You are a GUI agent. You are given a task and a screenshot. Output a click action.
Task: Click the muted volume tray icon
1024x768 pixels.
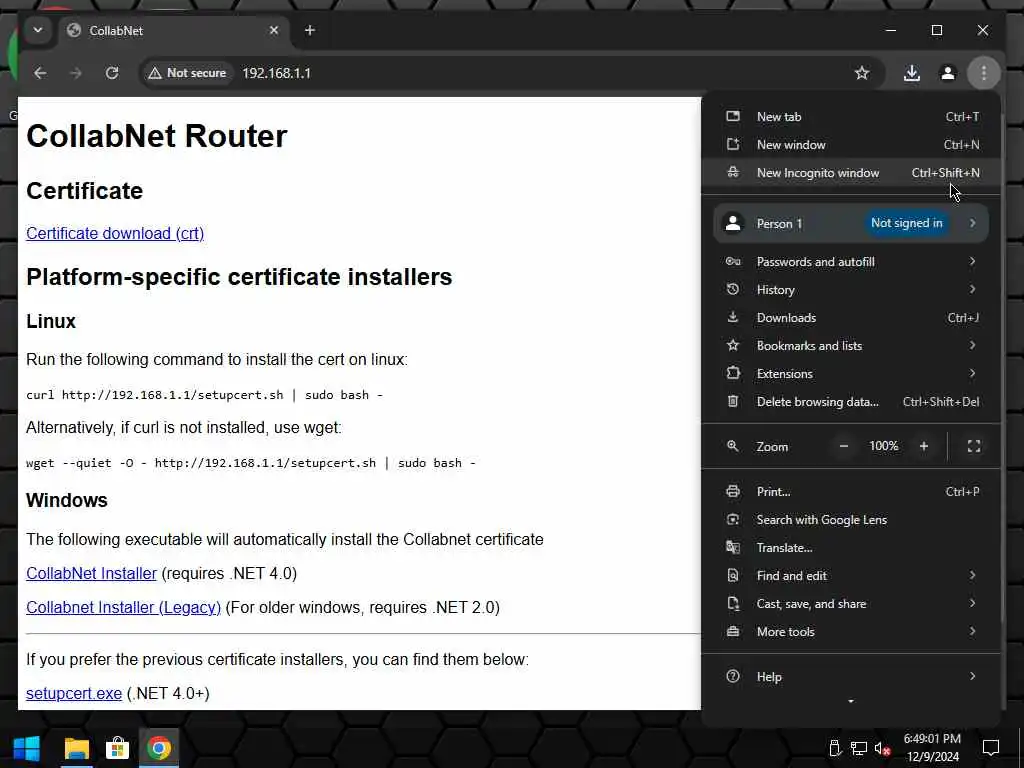[x=882, y=749]
